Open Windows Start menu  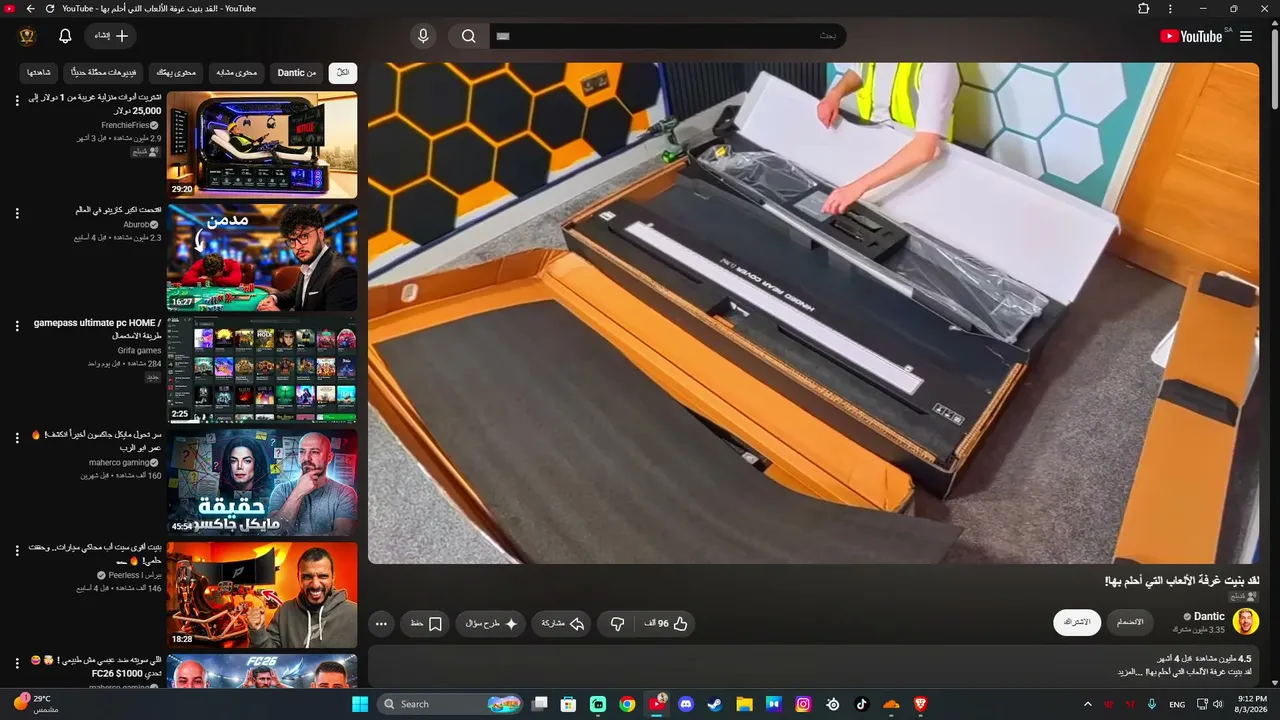tap(360, 704)
